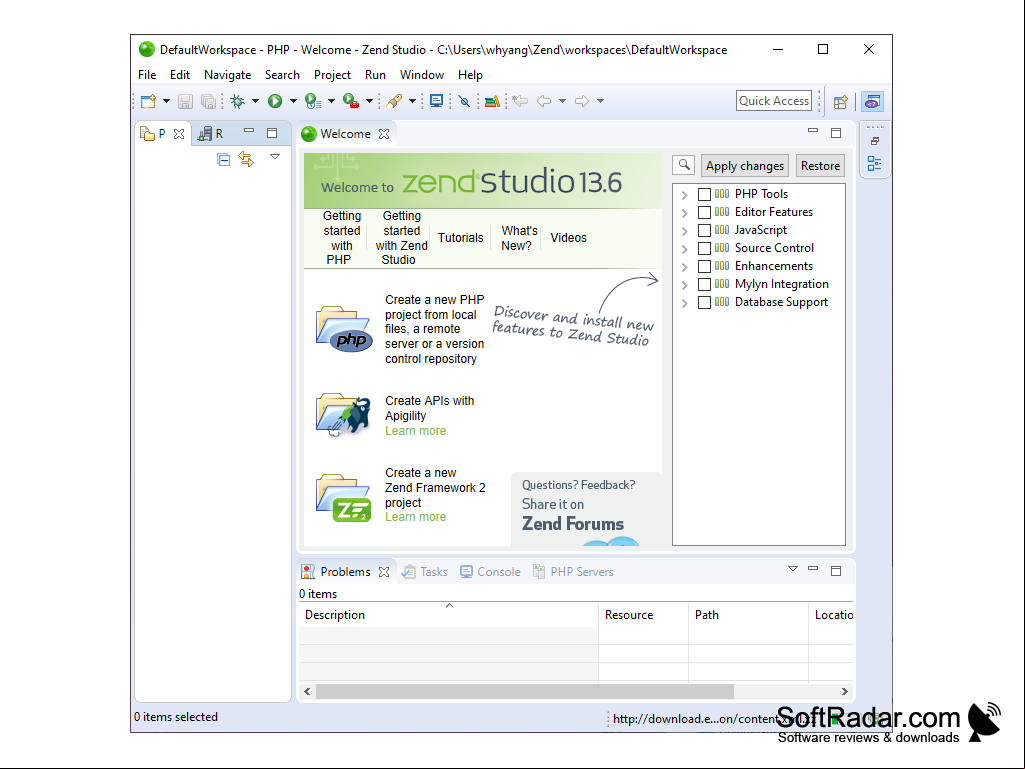Minimize the Welcome editor pane
1025x769 pixels.
(x=813, y=131)
